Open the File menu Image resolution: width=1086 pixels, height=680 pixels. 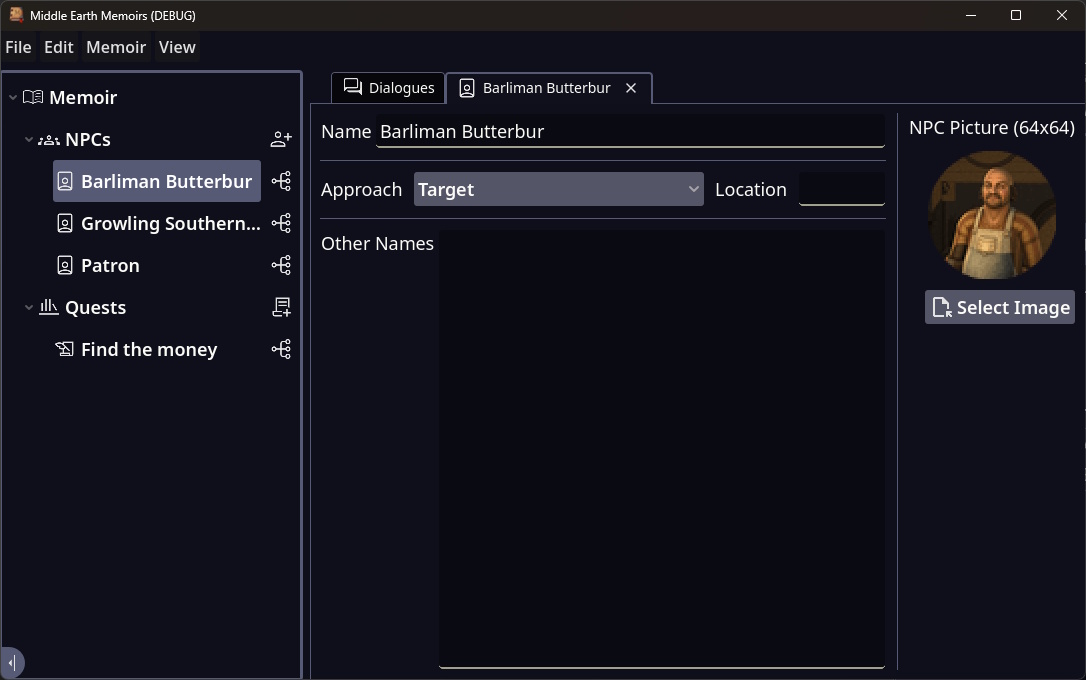tap(18, 47)
